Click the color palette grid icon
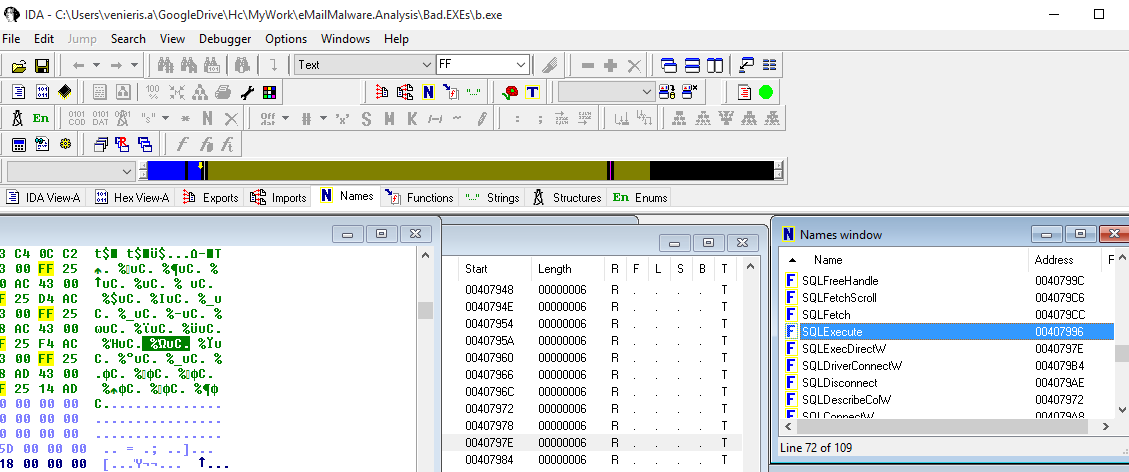Screen dimensions: 1129x472 (x=269, y=93)
